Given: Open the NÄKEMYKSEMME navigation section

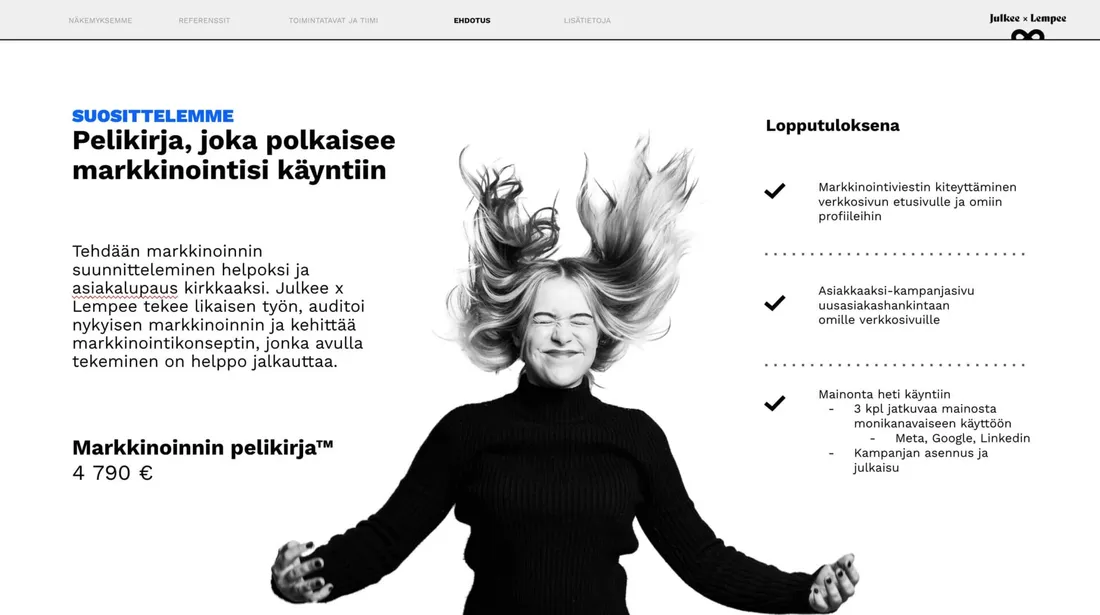Looking at the screenshot, I should [100, 20].
